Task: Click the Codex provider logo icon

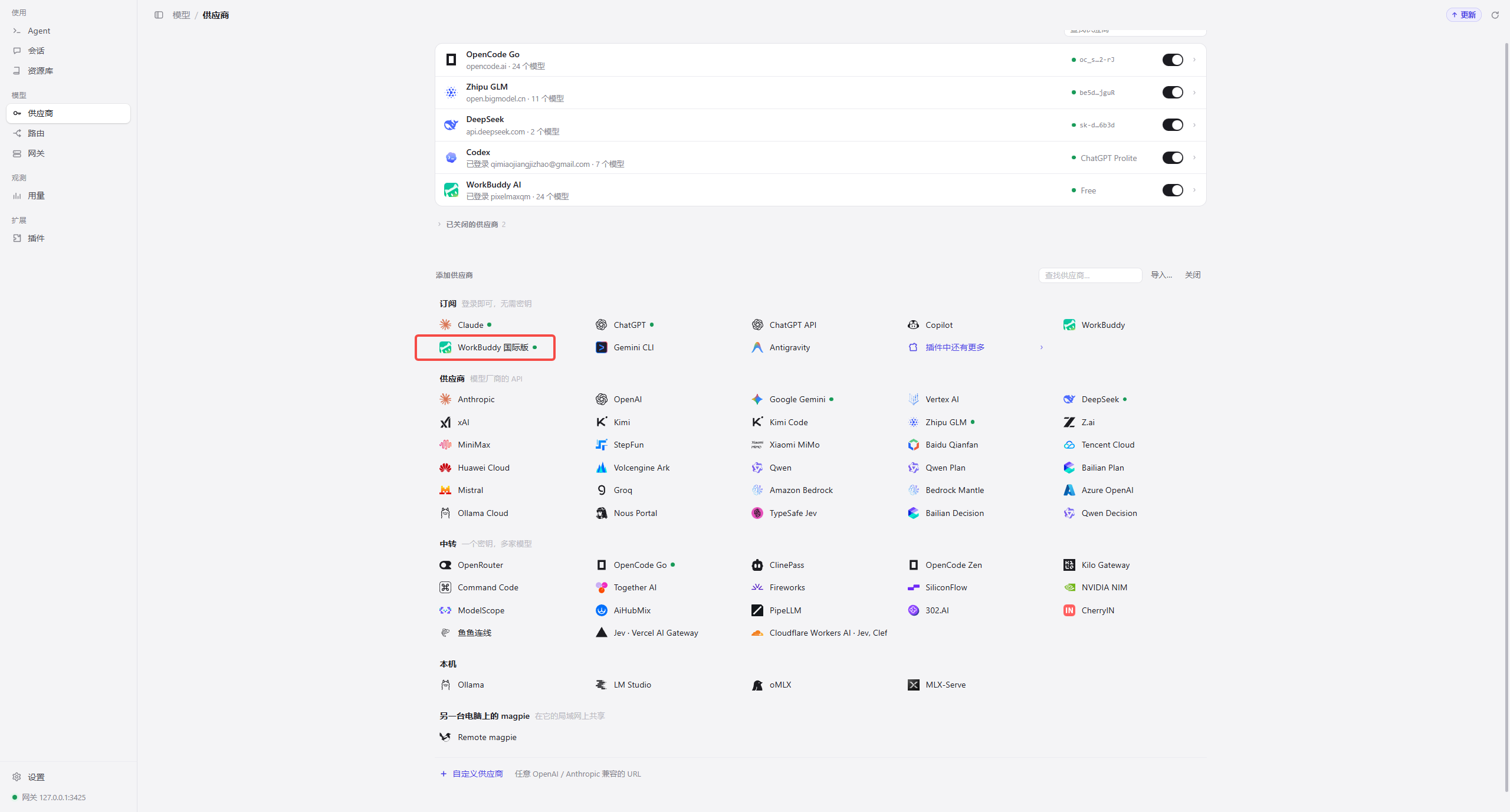Action: click(x=451, y=157)
